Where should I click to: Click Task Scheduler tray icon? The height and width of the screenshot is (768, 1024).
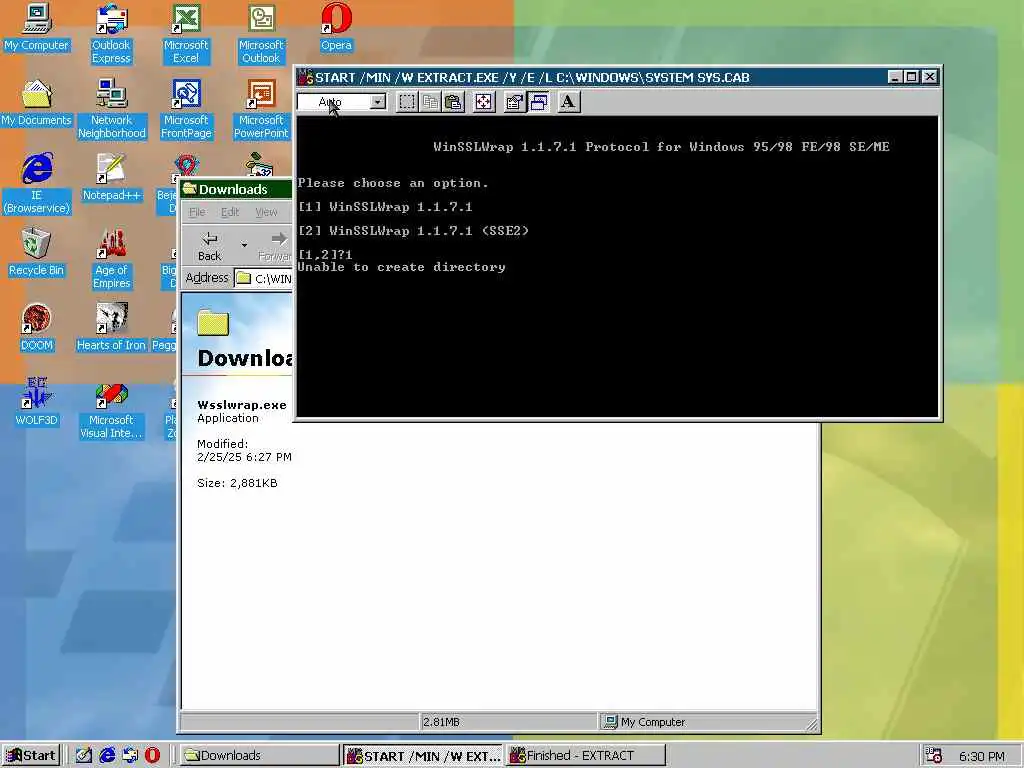tap(934, 756)
